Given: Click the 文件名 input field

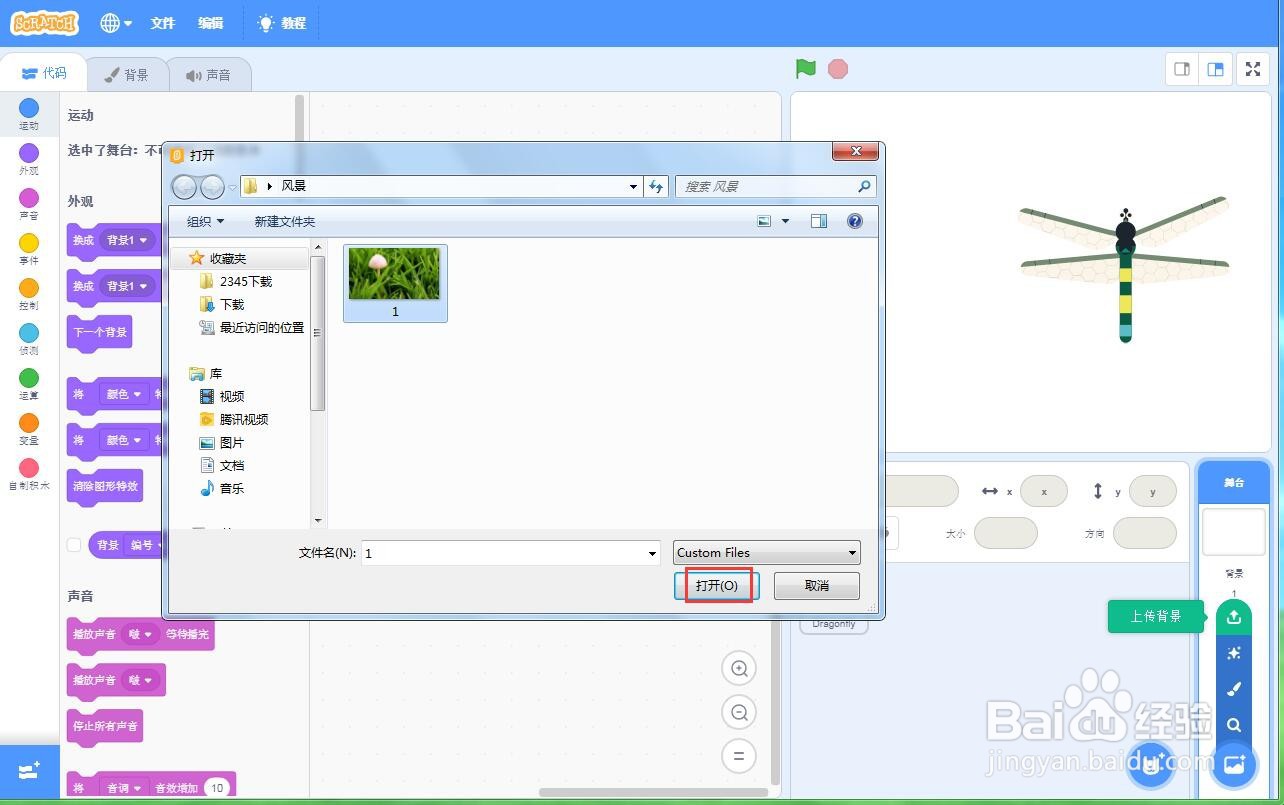Looking at the screenshot, I should 510,553.
